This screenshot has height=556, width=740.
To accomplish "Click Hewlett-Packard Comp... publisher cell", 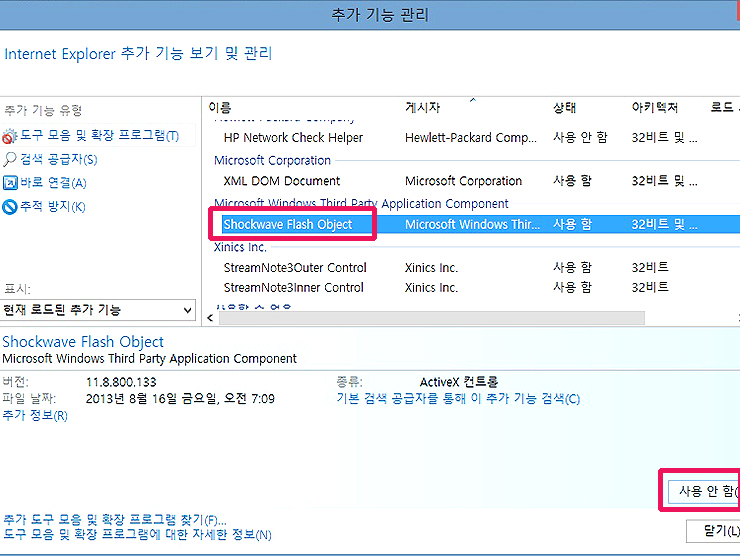I will (471, 137).
